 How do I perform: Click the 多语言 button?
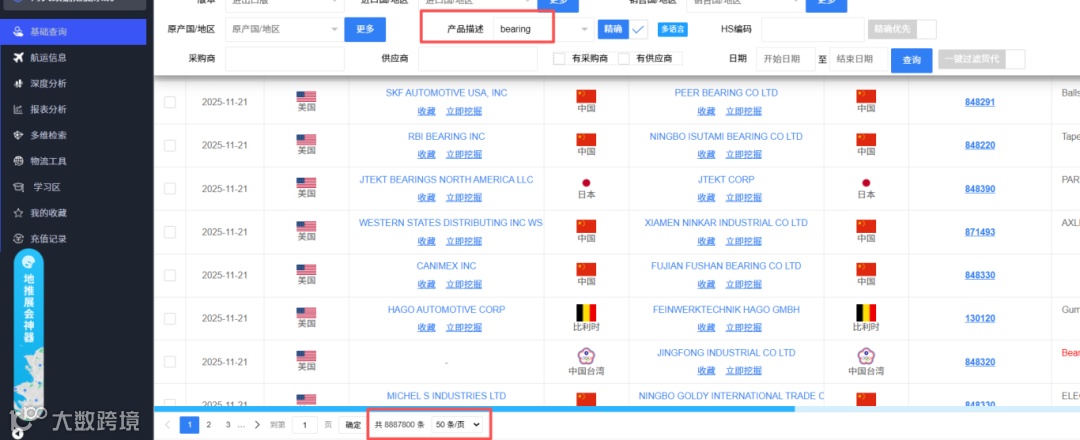click(673, 30)
